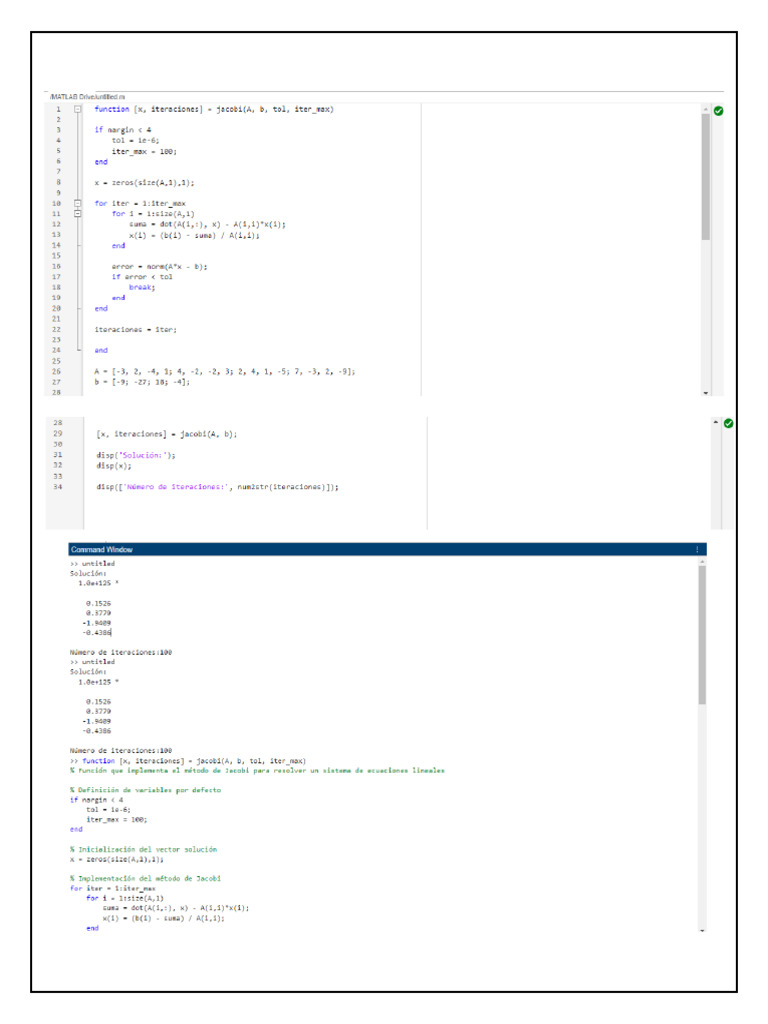Click the green code-check icon in the top editor

point(718,111)
